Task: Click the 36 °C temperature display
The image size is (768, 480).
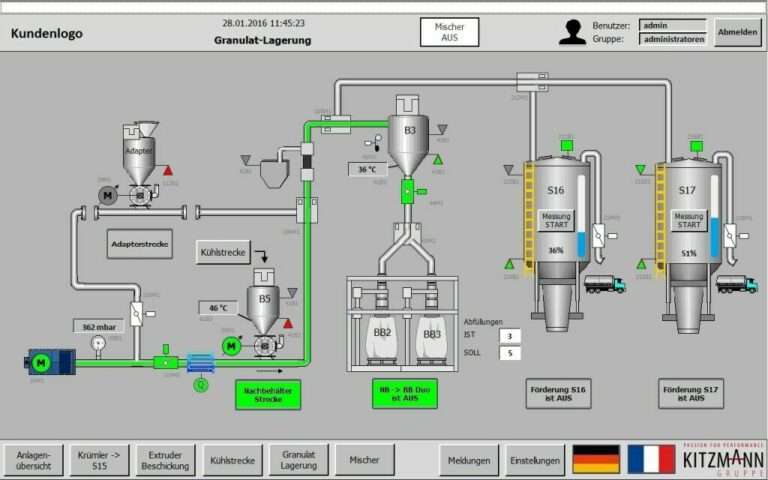Action: click(367, 169)
